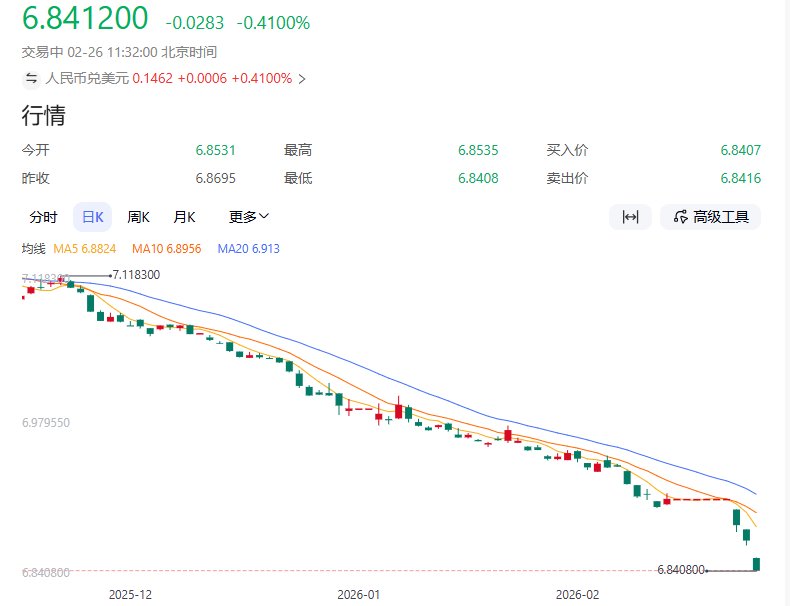Switch to the 周K weekly chart
790x606 pixels.
click(x=138, y=217)
